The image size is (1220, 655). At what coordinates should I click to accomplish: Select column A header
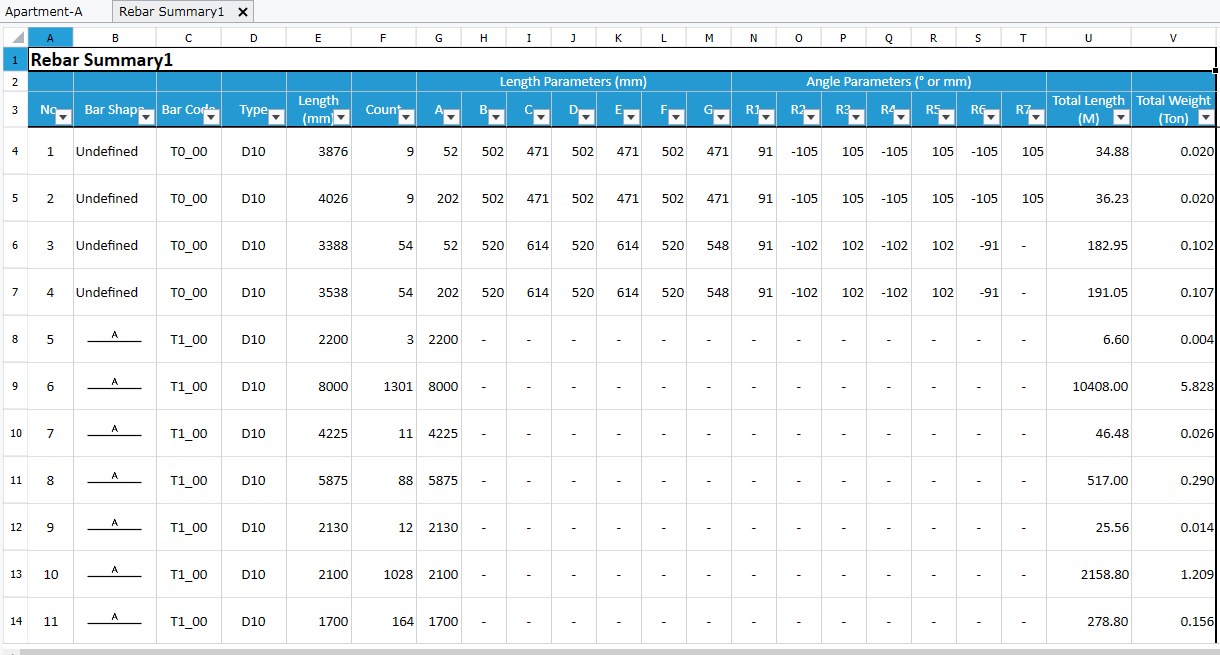tap(50, 37)
